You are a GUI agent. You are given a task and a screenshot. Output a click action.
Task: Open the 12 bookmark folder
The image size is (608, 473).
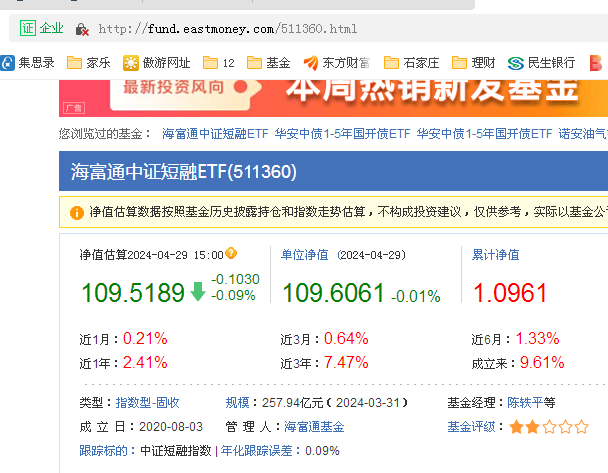[219, 63]
